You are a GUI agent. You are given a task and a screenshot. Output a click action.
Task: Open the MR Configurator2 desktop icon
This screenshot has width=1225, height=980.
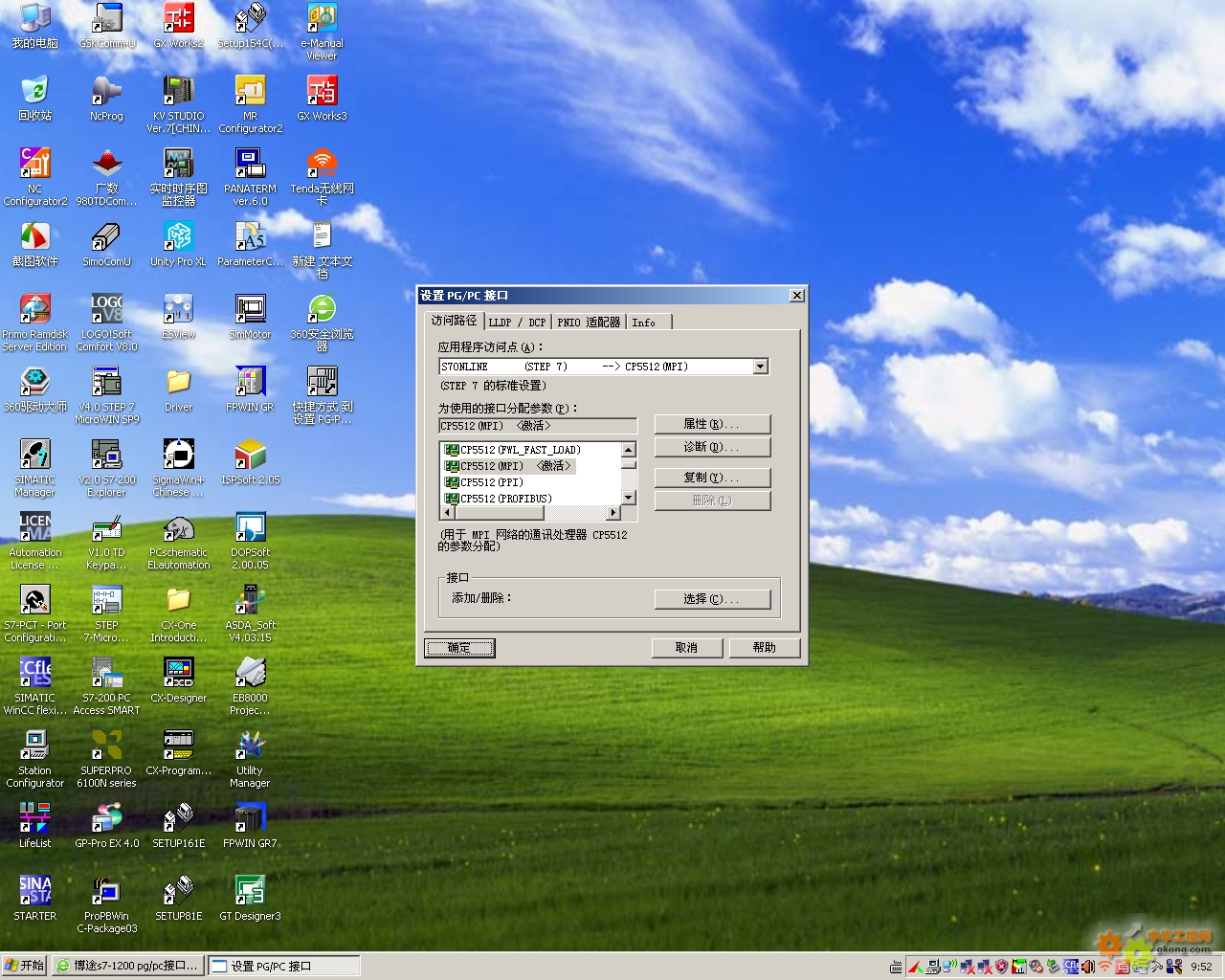(251, 103)
